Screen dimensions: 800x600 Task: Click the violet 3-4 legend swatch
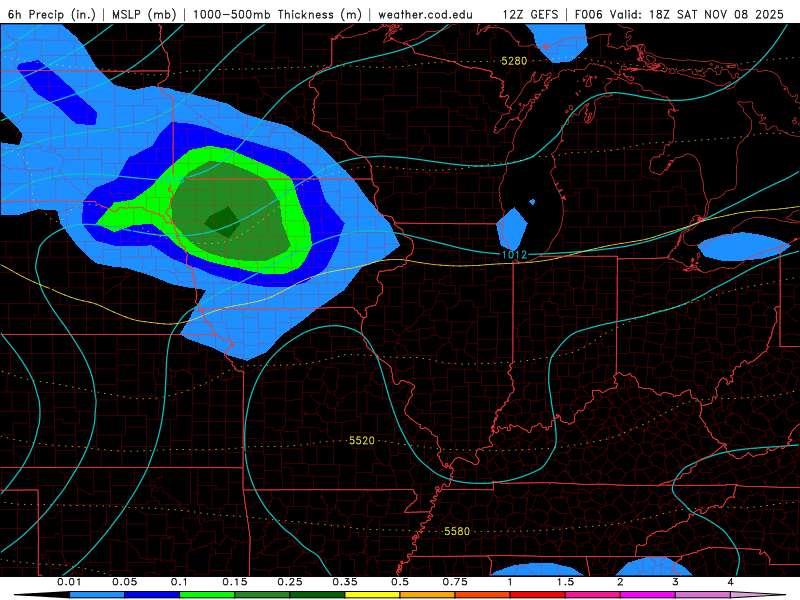pyautogui.click(x=703, y=595)
